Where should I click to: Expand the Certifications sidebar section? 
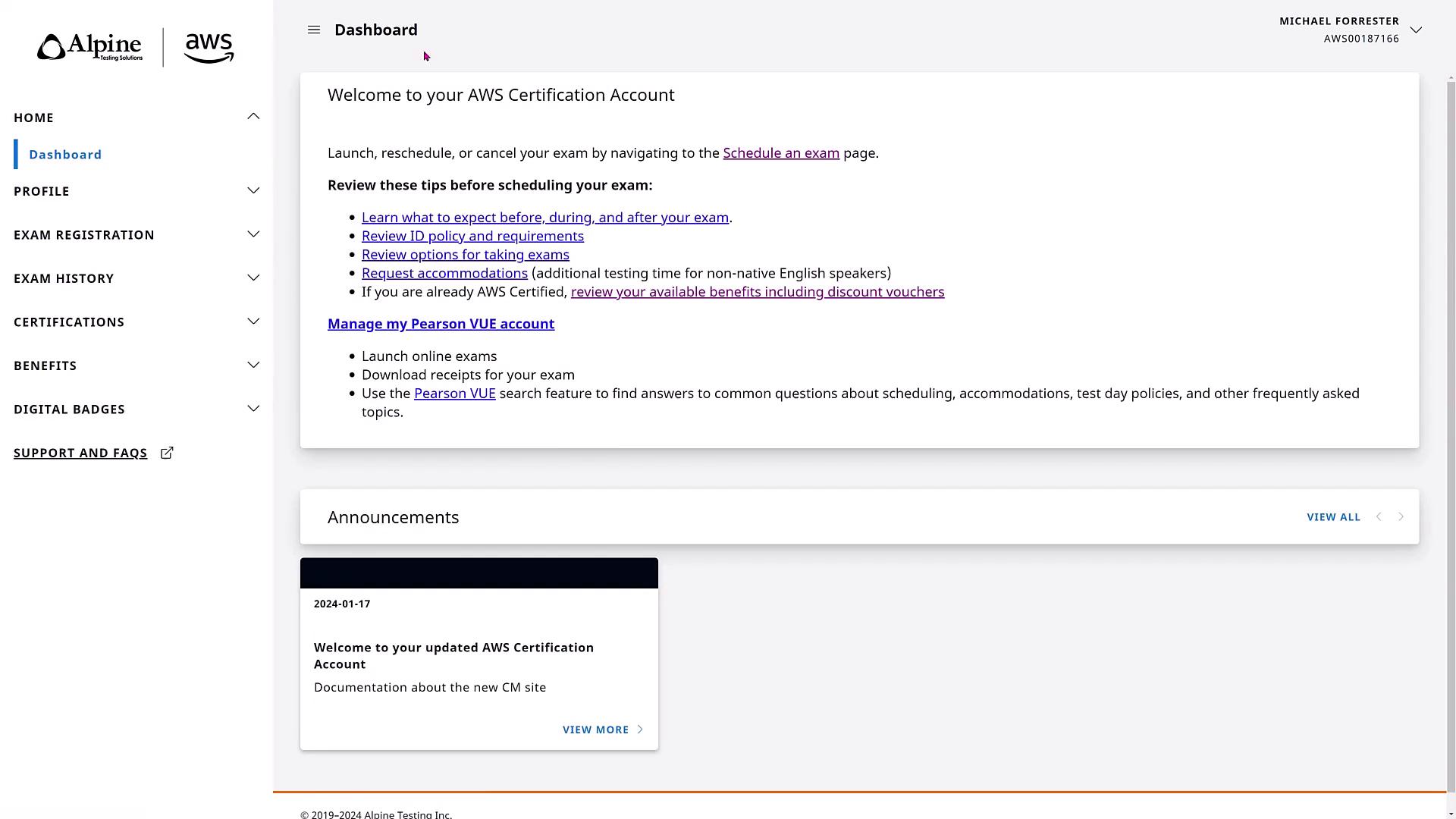tap(253, 322)
